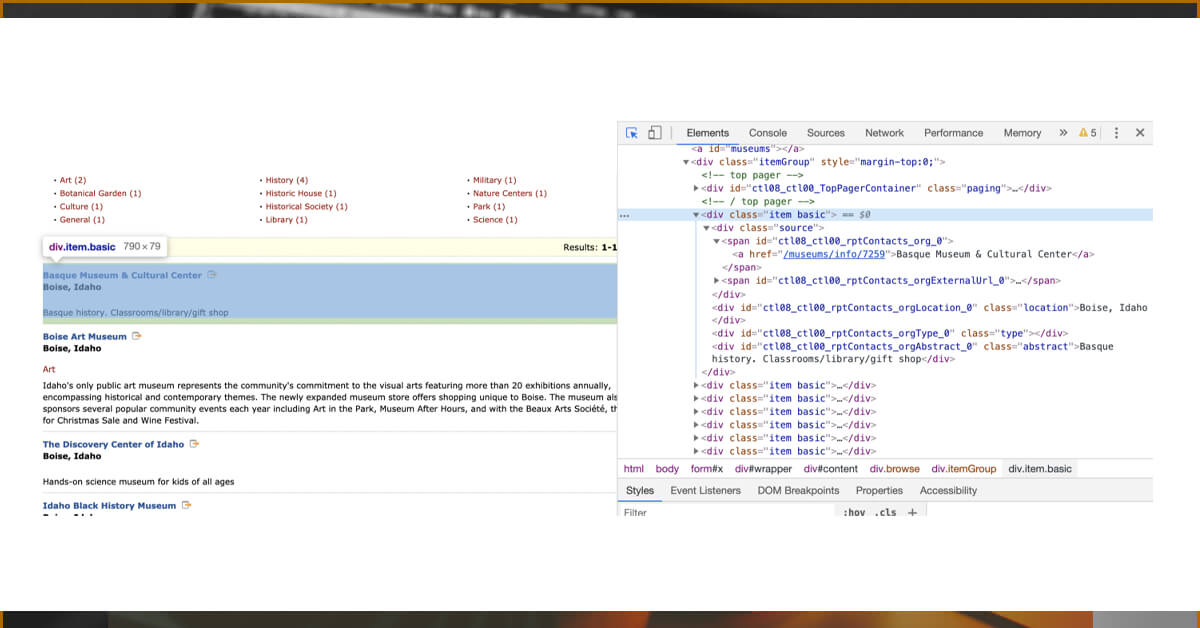Filter museums by Library (1)
Image resolution: width=1200 pixels, height=628 pixels.
click(x=287, y=219)
